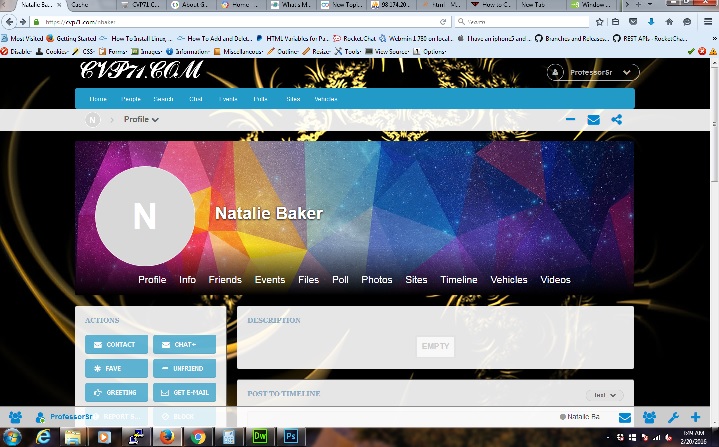Screen dimensions: 719x447
Task: Open Chrome from the Windows taskbar
Action: (x=198, y=436)
